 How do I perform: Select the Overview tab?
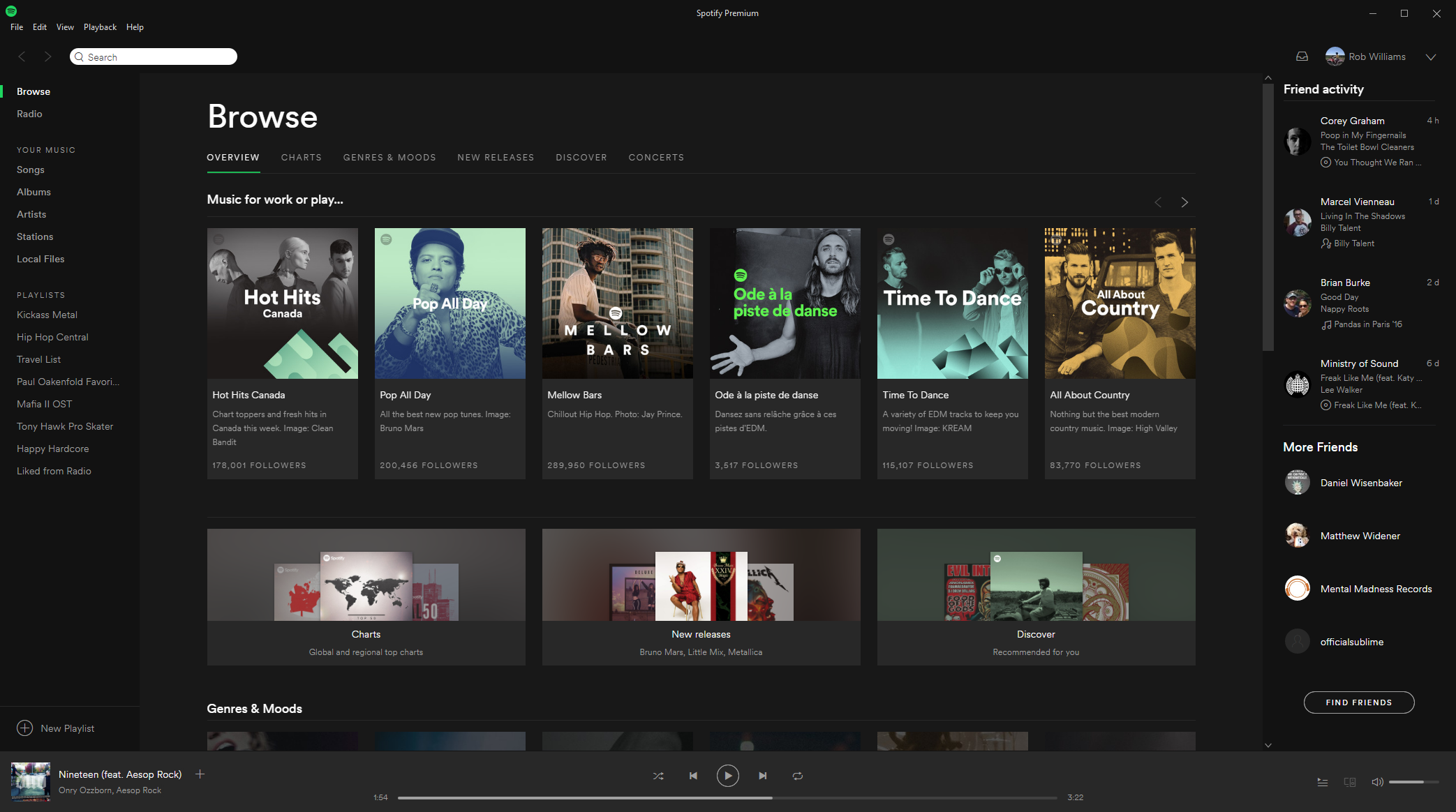233,158
